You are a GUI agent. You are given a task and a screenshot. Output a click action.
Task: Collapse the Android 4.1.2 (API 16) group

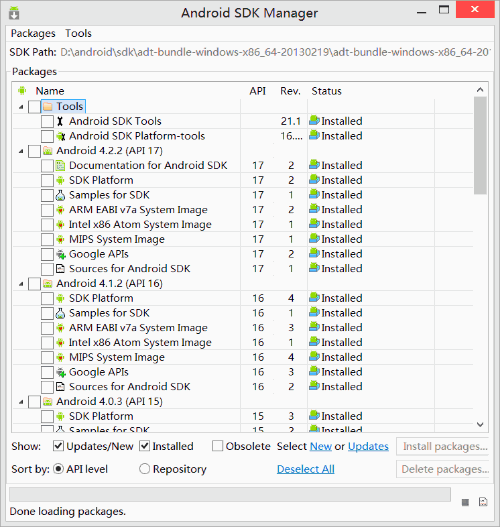pos(21,284)
